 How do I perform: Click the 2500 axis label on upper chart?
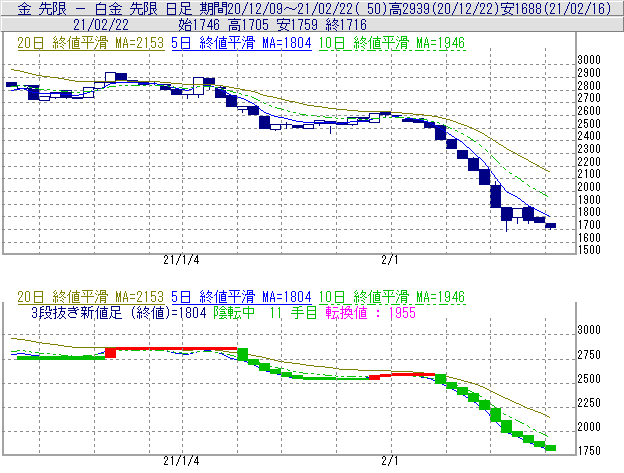(x=589, y=123)
